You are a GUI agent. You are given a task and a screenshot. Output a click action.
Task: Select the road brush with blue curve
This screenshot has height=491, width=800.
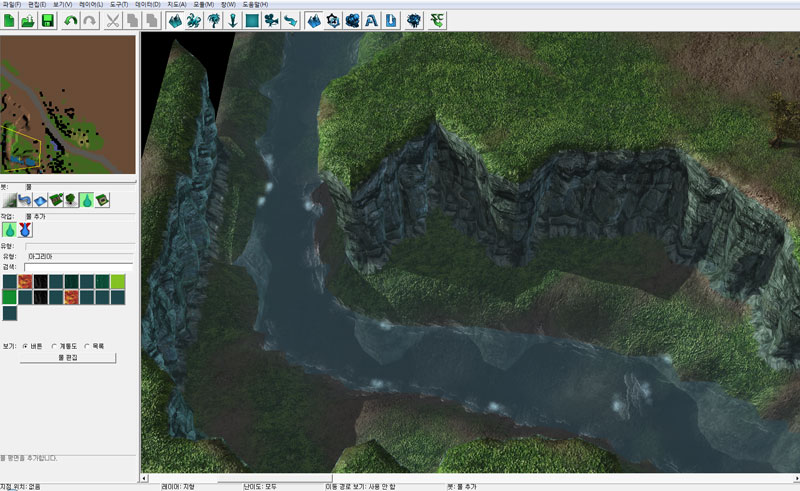(x=25, y=200)
